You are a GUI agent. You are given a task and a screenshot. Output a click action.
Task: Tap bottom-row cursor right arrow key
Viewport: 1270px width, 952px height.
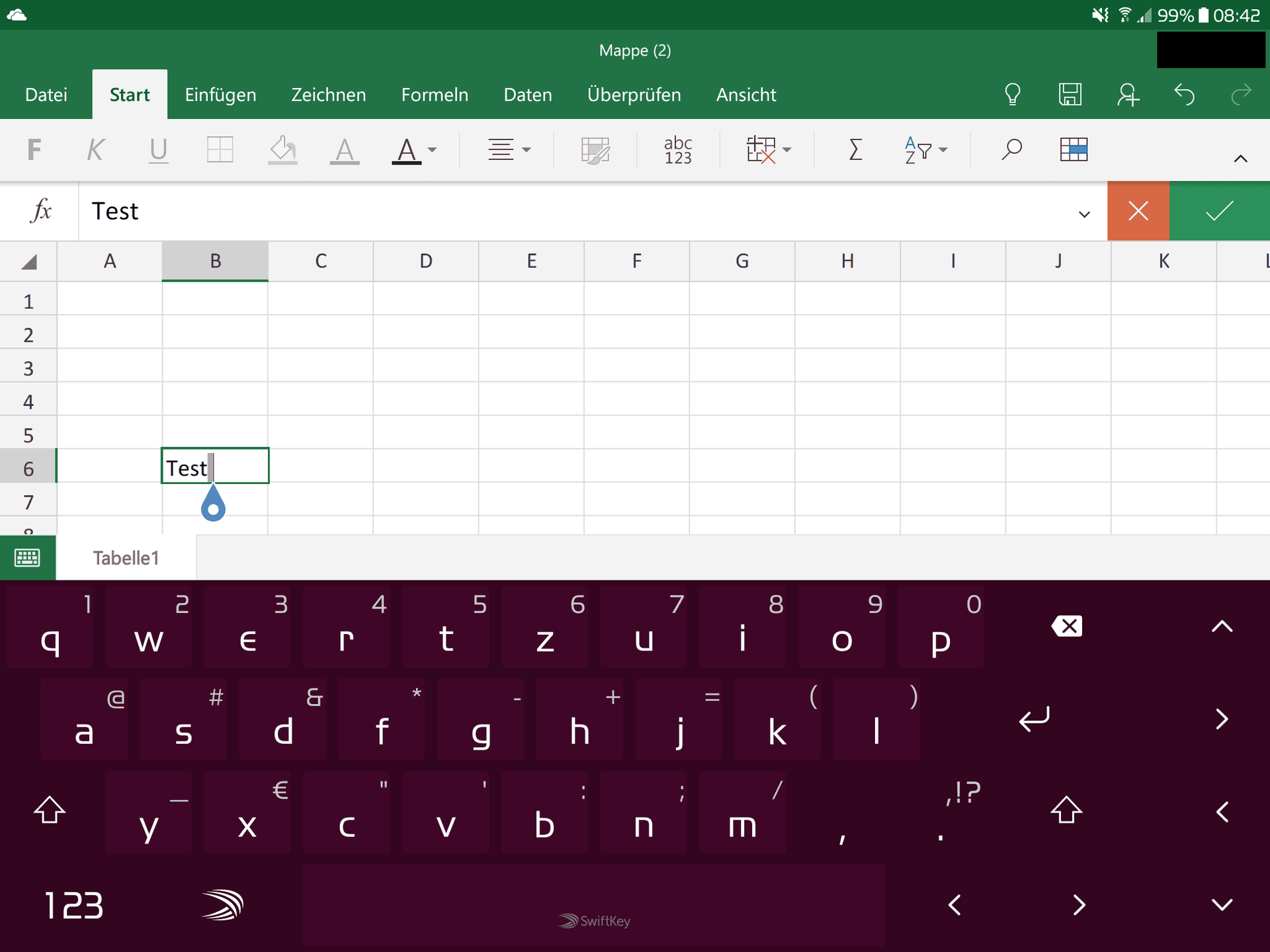point(1079,904)
